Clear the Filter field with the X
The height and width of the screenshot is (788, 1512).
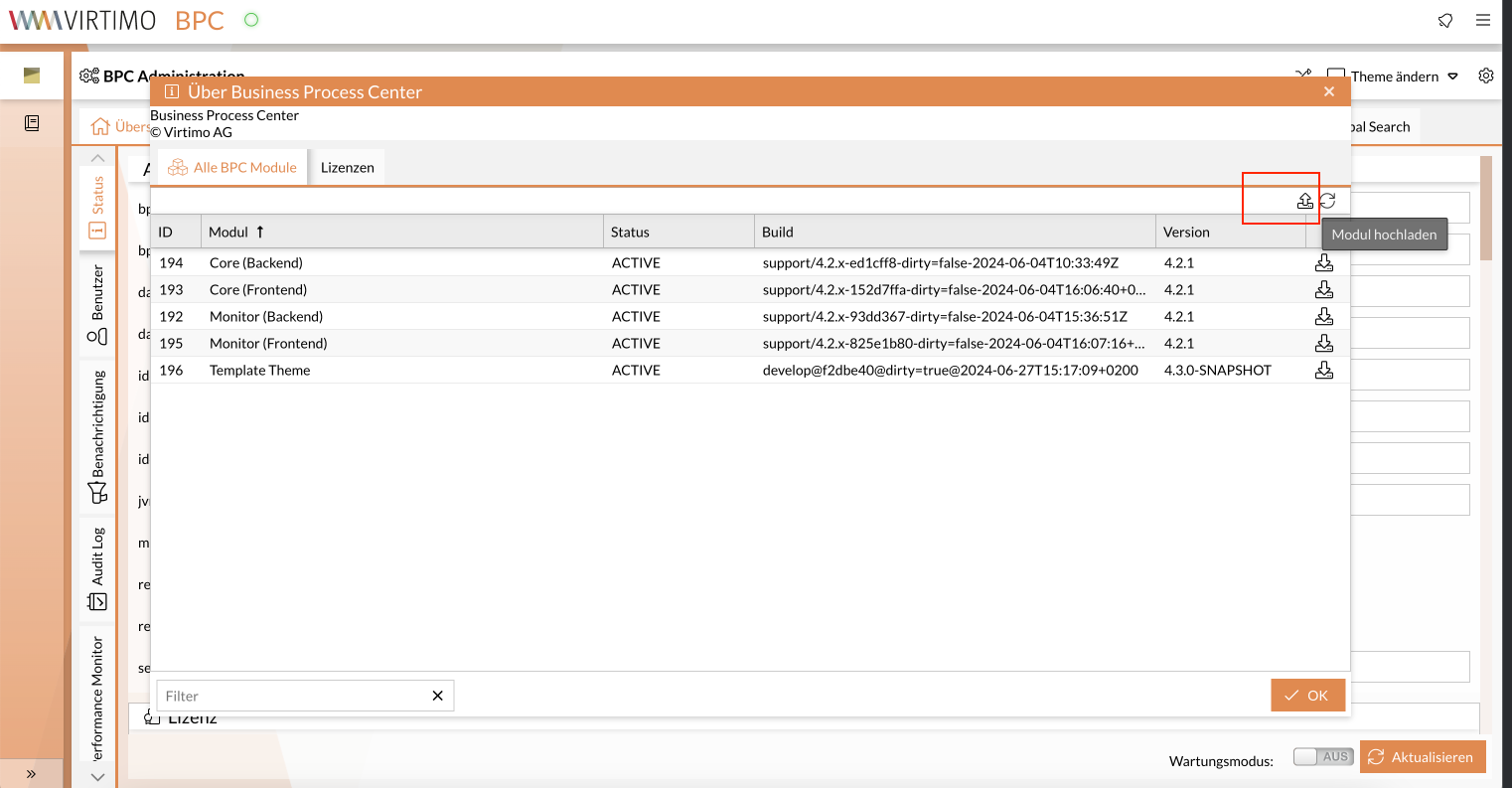[x=437, y=696]
